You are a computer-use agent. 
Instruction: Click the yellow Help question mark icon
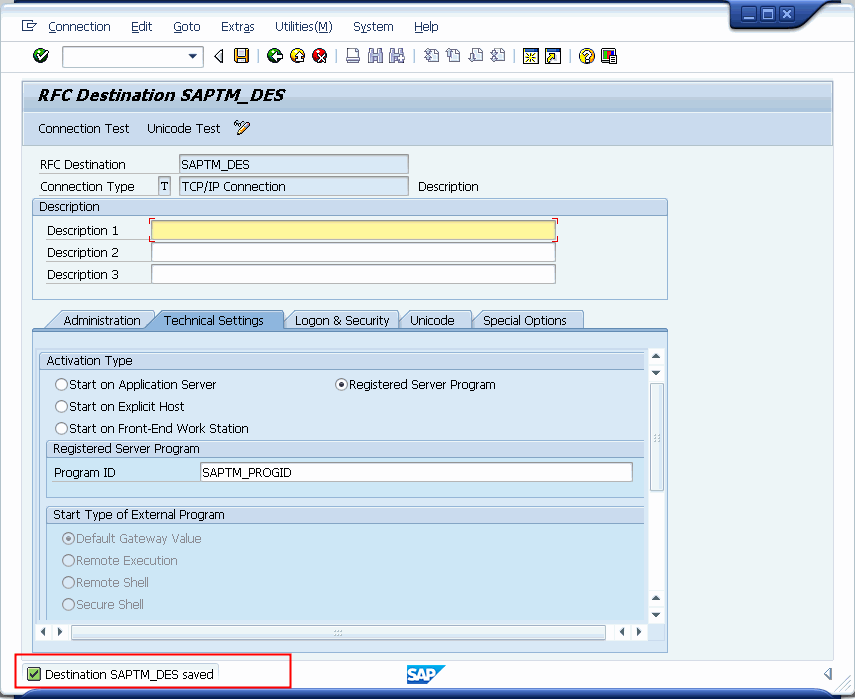(587, 56)
